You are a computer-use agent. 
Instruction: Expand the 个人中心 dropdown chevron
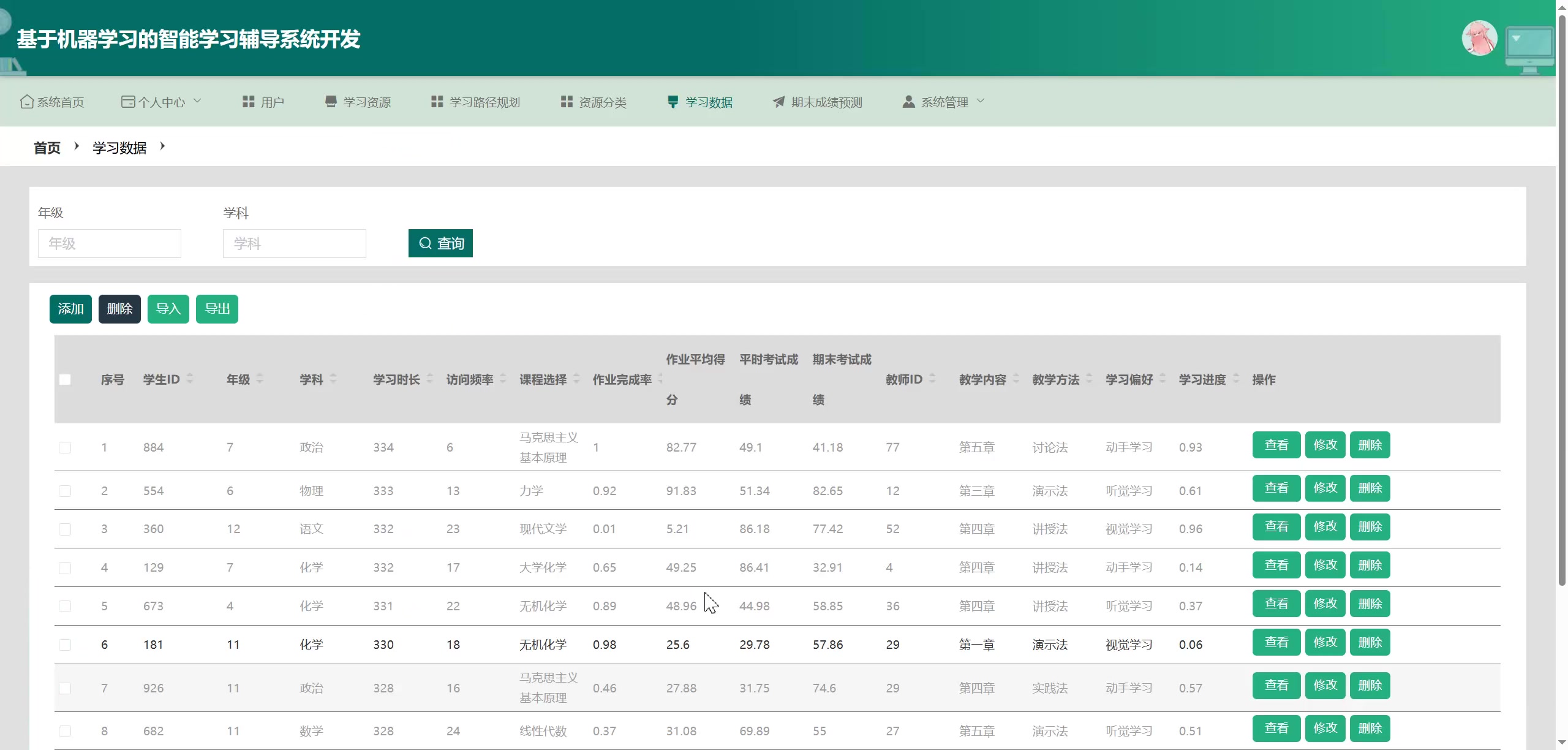197,101
